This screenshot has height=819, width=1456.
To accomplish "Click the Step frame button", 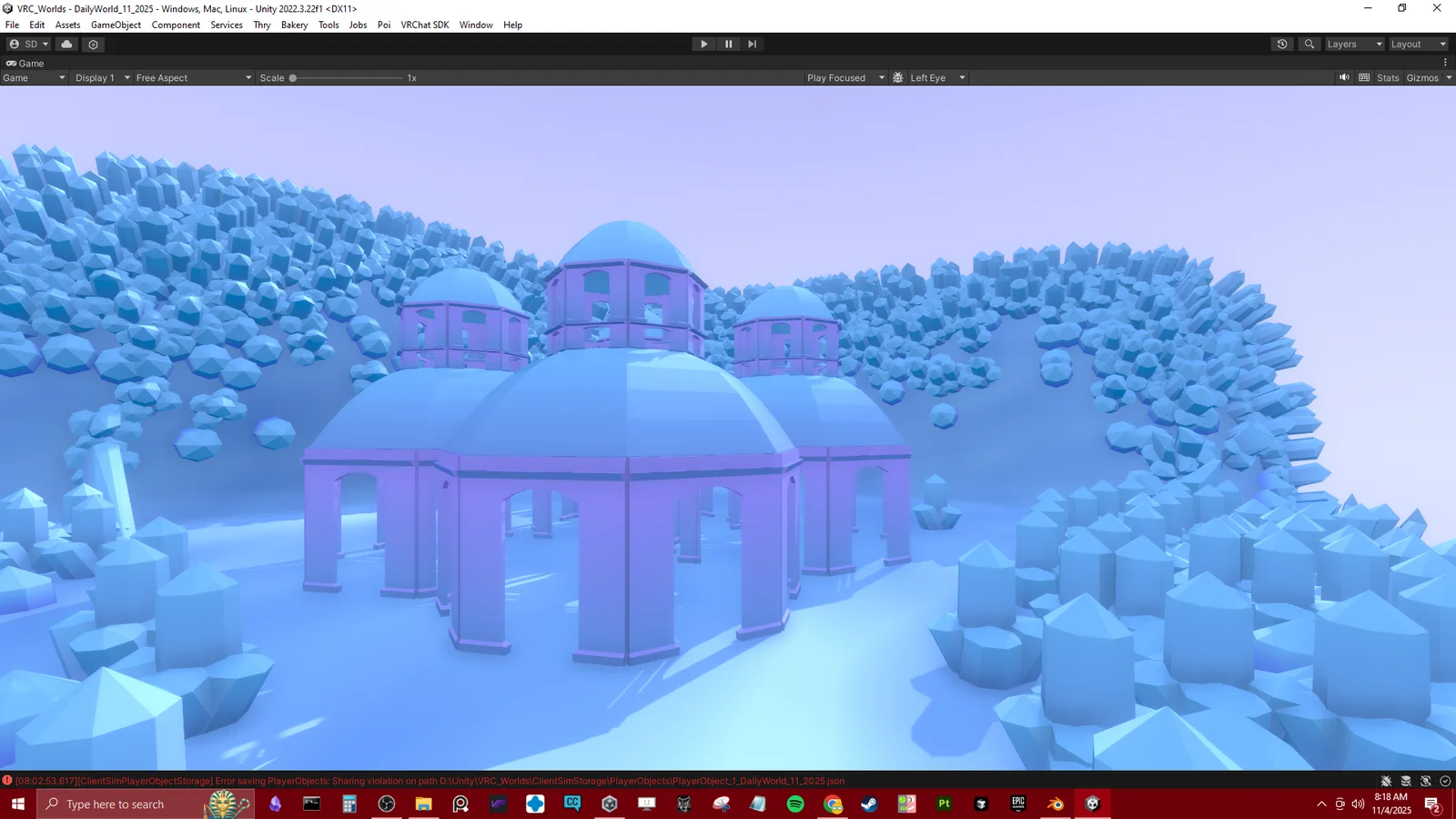I will click(752, 44).
